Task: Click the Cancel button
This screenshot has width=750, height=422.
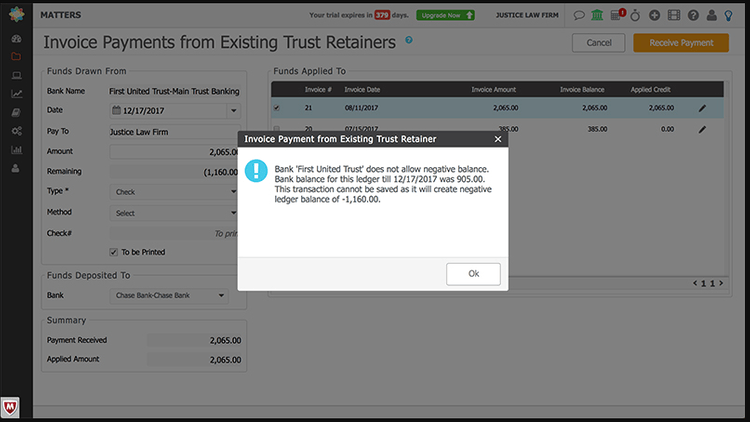Action: pyautogui.click(x=598, y=43)
